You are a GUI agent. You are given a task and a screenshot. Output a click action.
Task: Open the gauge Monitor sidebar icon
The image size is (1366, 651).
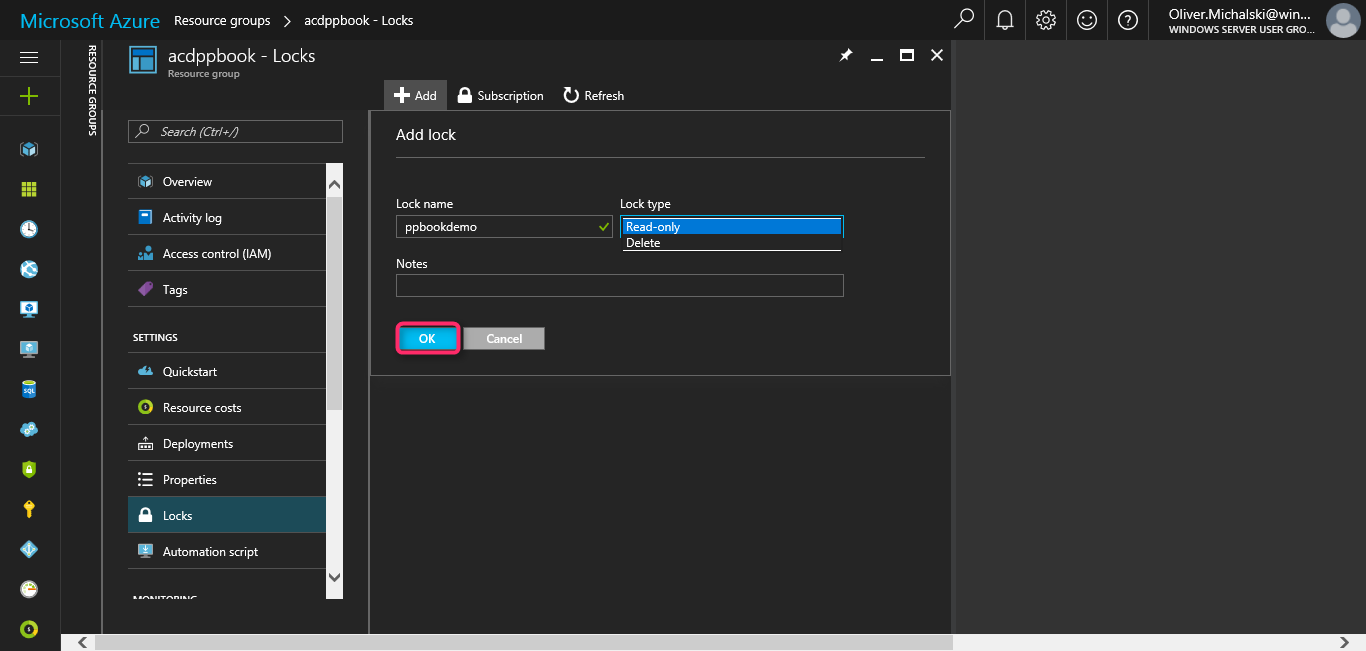[x=29, y=589]
